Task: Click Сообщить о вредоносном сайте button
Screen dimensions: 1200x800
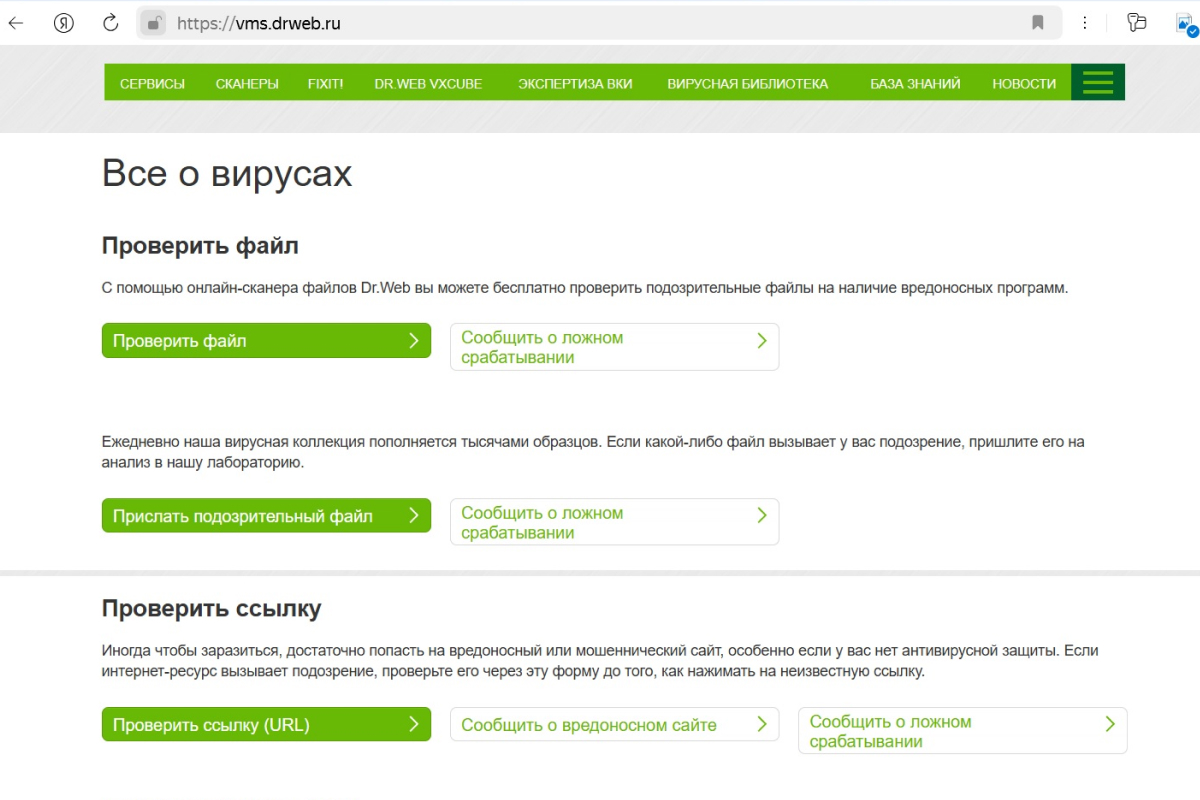Action: 614,725
